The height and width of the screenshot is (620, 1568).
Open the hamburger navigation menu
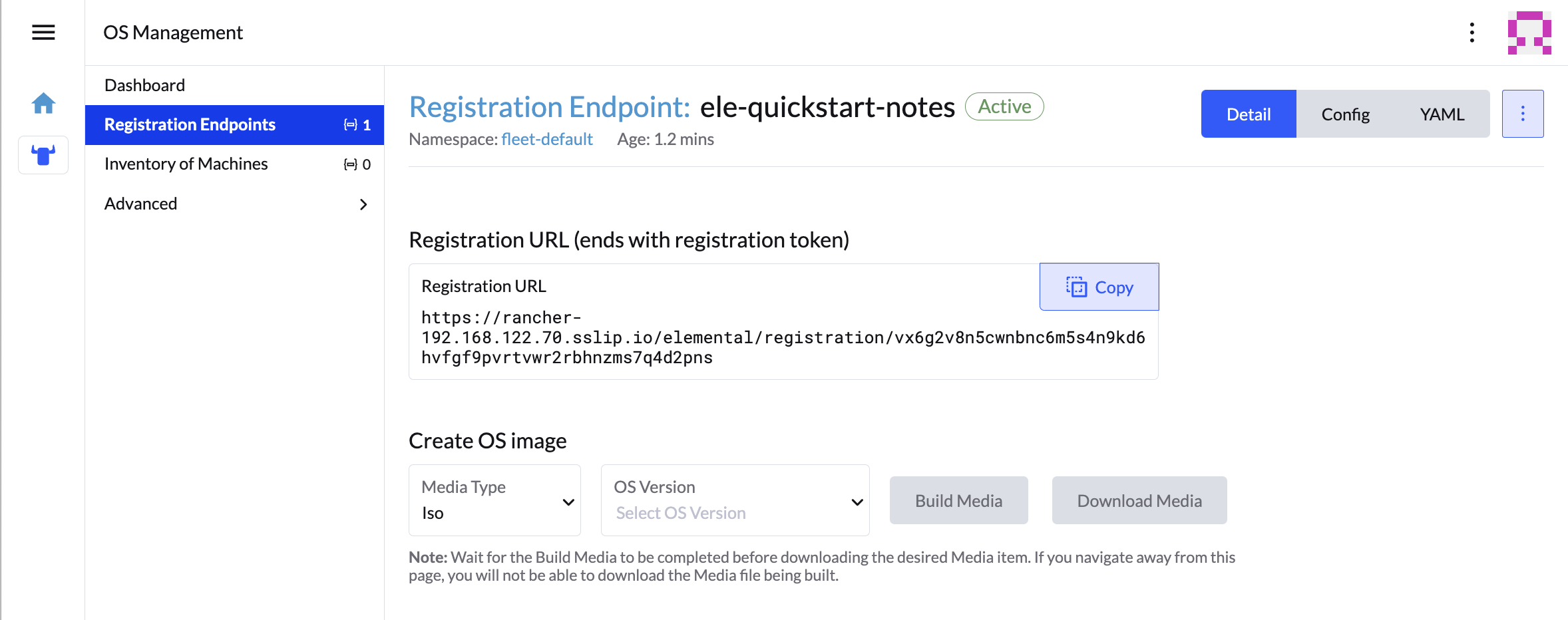(x=43, y=32)
